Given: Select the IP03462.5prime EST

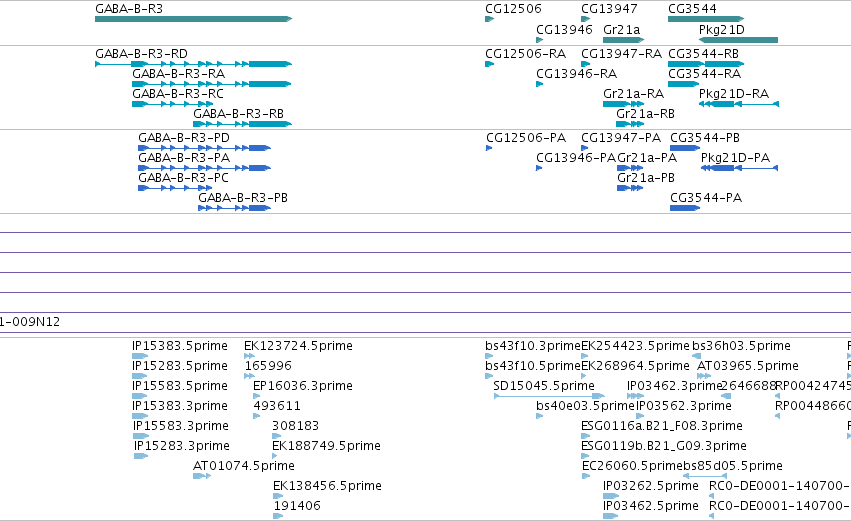Looking at the screenshot, I should [611, 517].
